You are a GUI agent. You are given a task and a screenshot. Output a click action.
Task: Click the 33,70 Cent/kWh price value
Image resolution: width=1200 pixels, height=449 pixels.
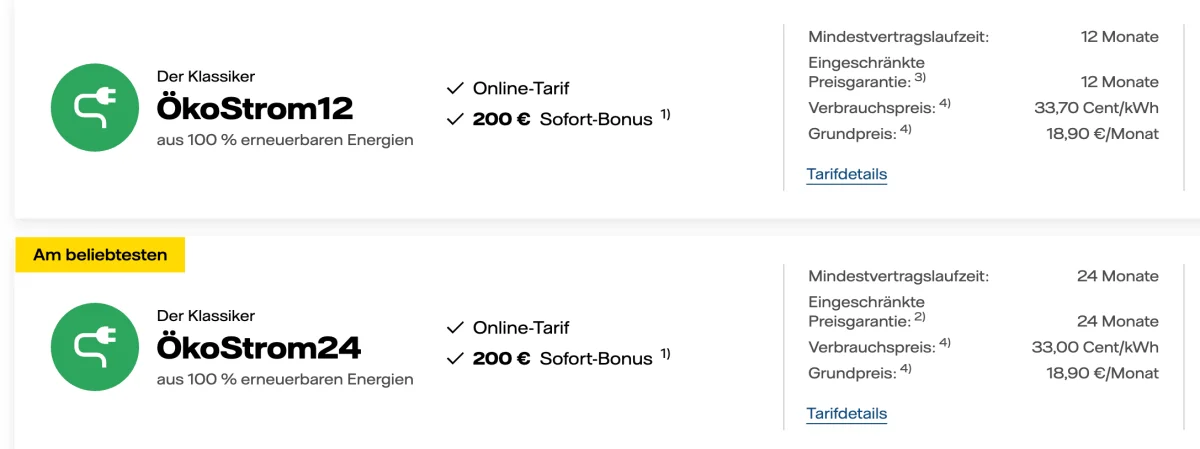[x=1097, y=108]
